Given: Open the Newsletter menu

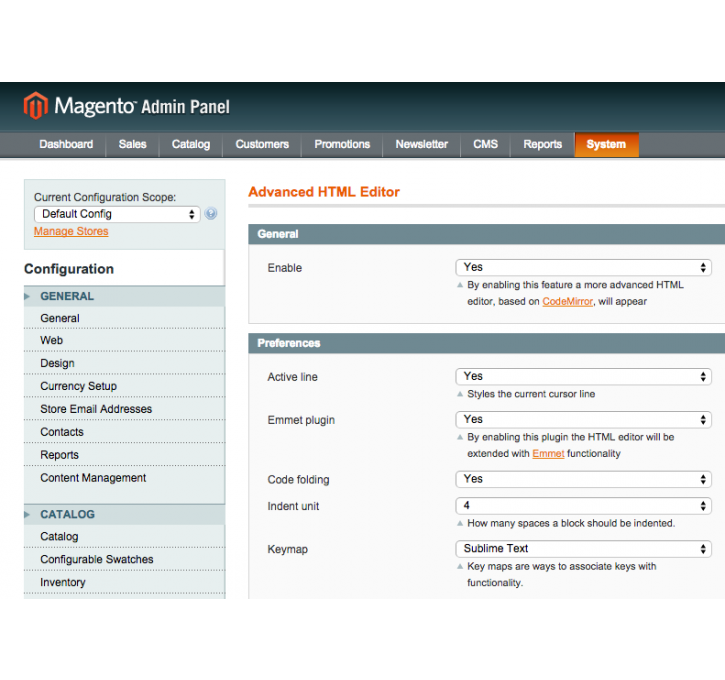Looking at the screenshot, I should [x=422, y=144].
